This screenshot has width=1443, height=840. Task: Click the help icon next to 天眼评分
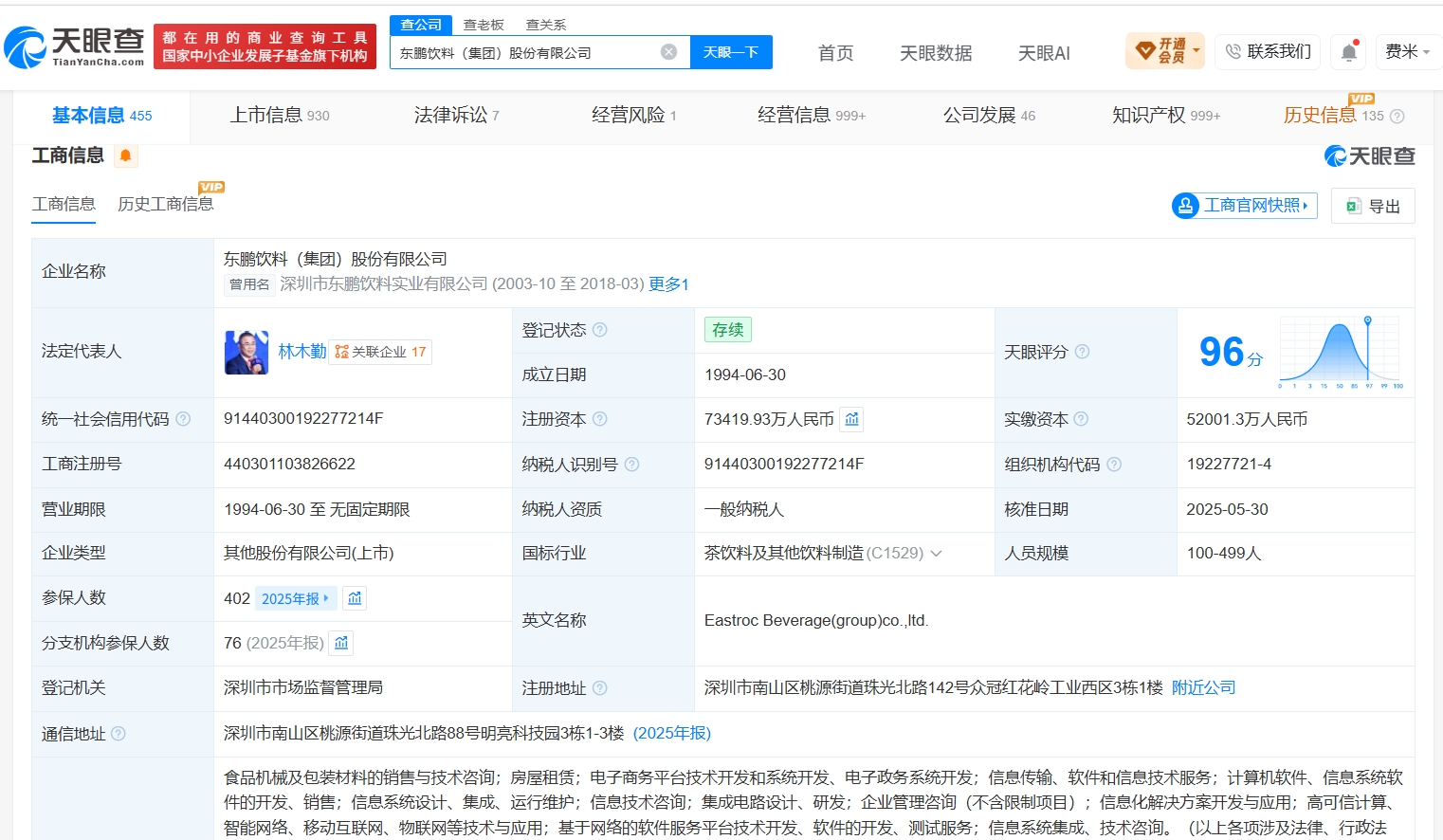[1082, 352]
